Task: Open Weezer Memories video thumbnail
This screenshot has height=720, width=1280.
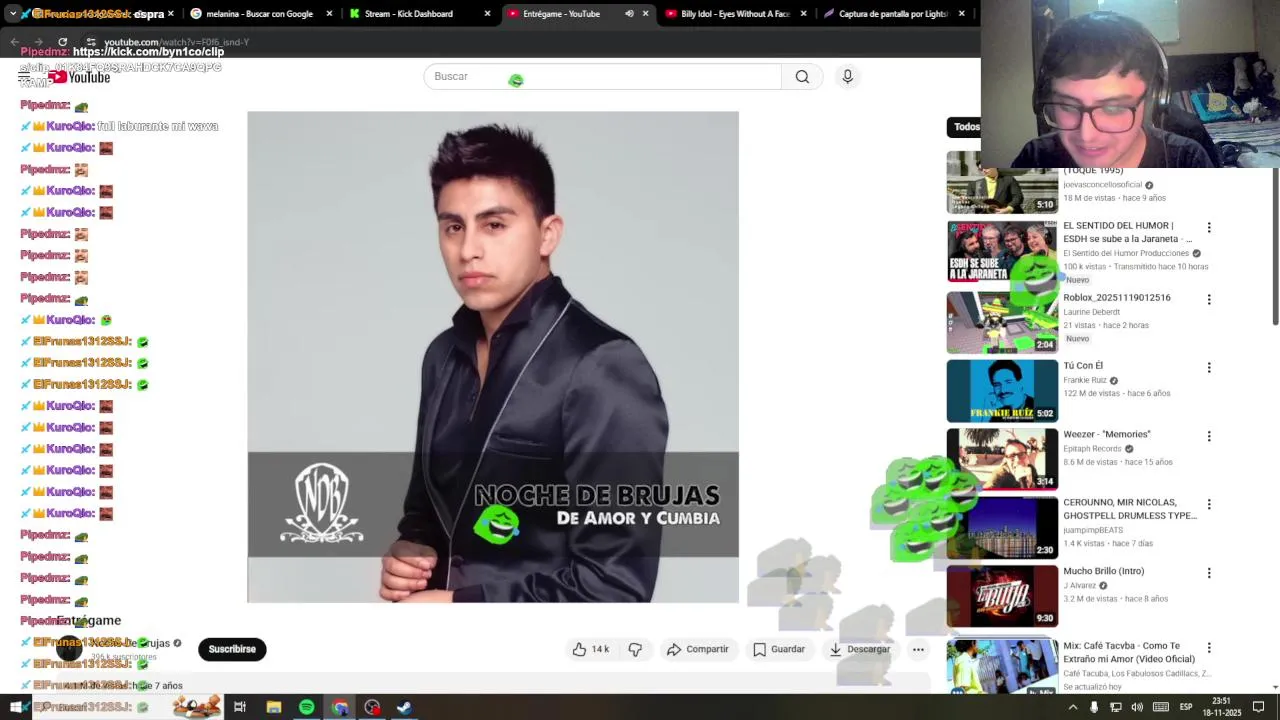Action: tap(1002, 459)
